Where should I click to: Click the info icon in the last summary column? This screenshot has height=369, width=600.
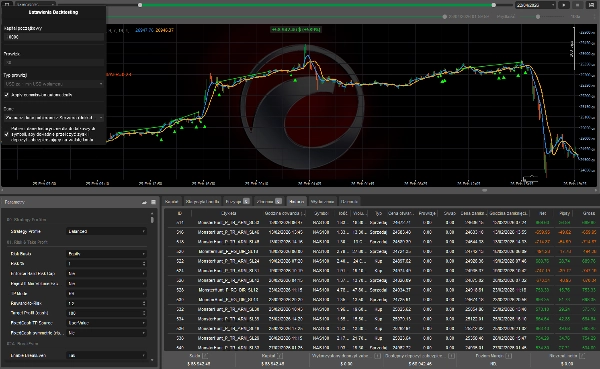(582, 356)
